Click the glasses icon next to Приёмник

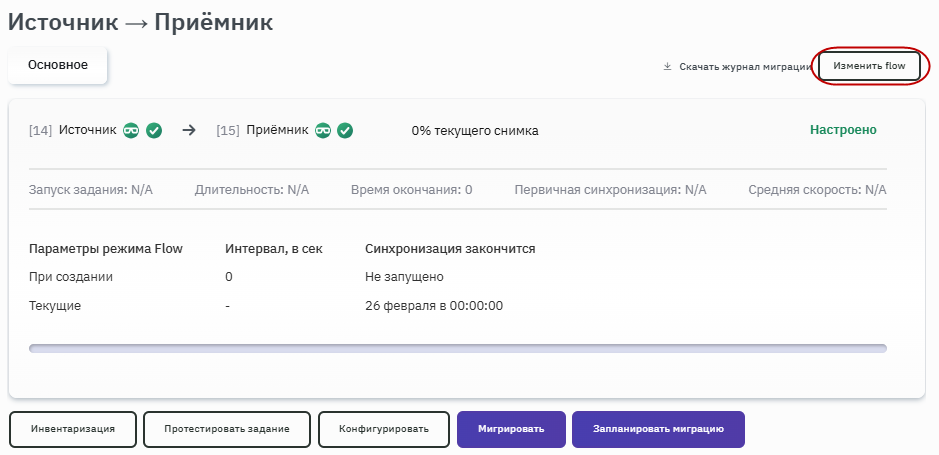[x=323, y=130]
